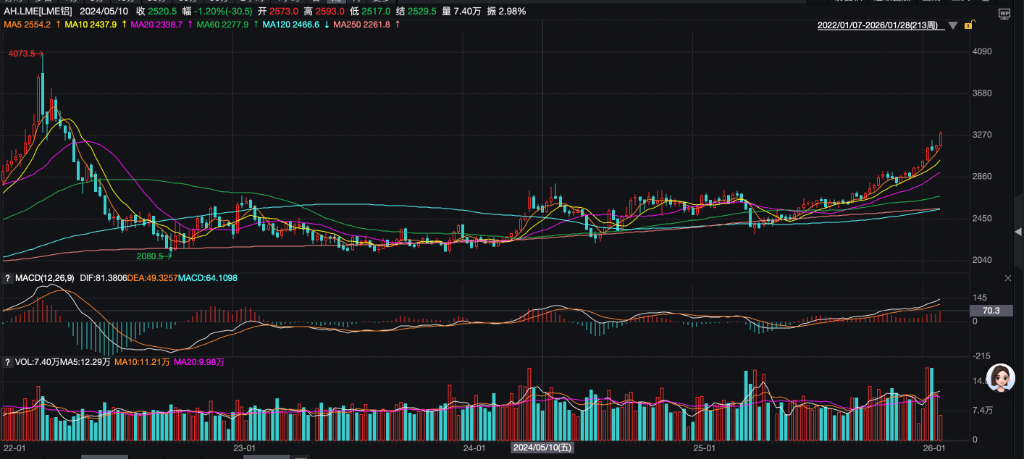
Task: Click the 2024/05/10 crosshair date marker
Action: [541, 450]
